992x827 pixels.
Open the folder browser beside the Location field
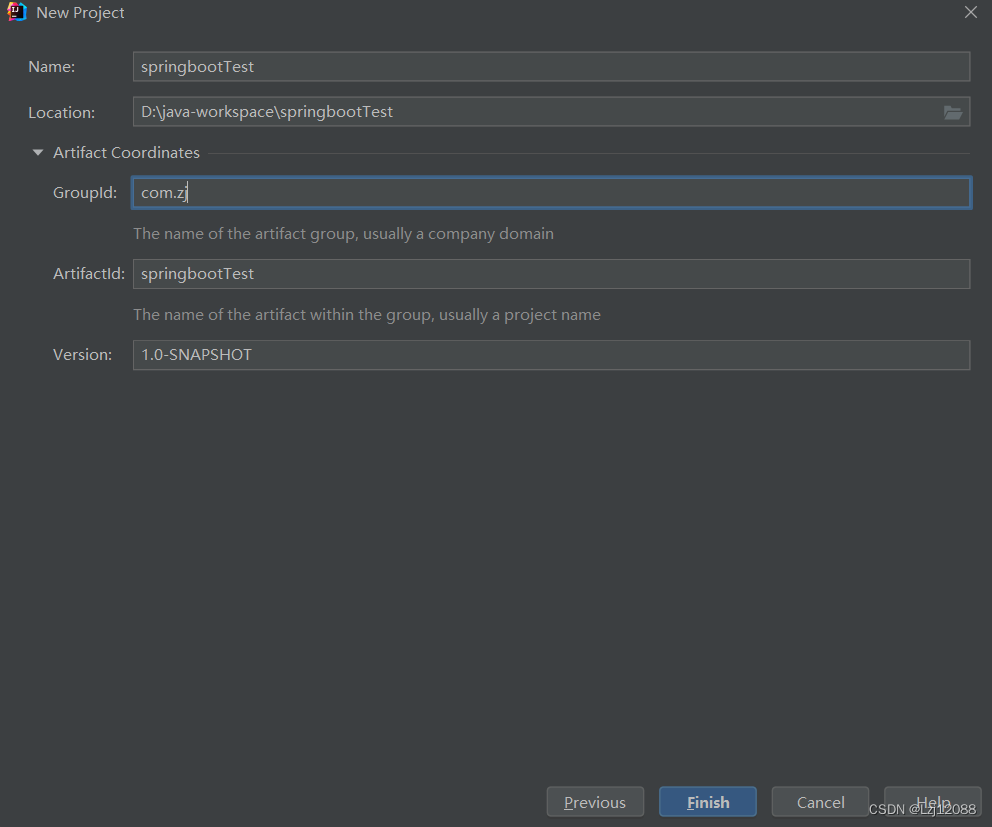[x=953, y=112]
